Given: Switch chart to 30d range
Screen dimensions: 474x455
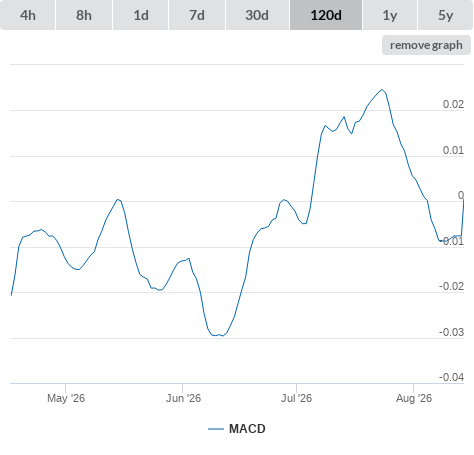Looking at the screenshot, I should [257, 15].
